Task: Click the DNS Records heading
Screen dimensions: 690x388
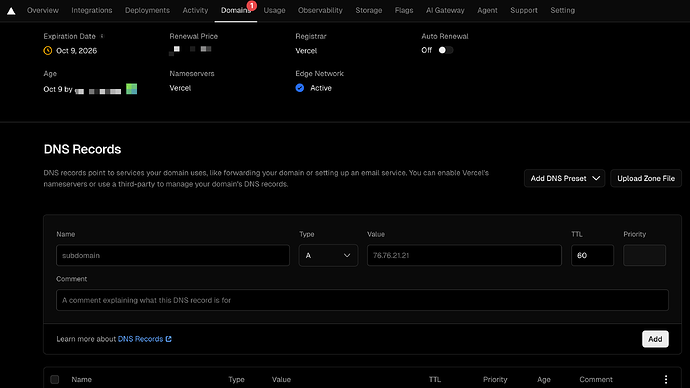Action: [x=82, y=149]
